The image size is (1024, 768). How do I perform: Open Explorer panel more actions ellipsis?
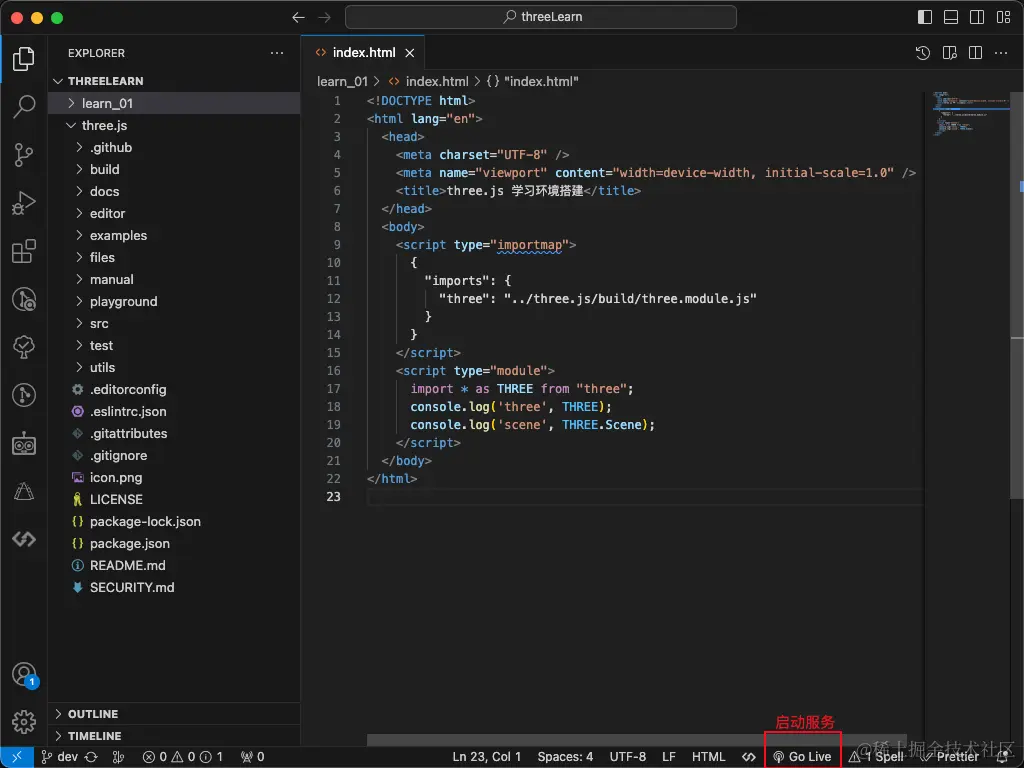point(277,53)
